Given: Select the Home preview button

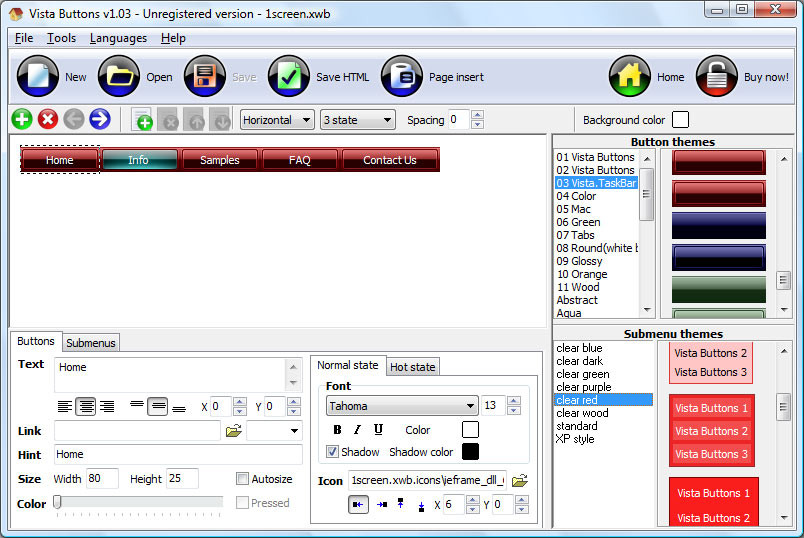Looking at the screenshot, I should click(59, 160).
